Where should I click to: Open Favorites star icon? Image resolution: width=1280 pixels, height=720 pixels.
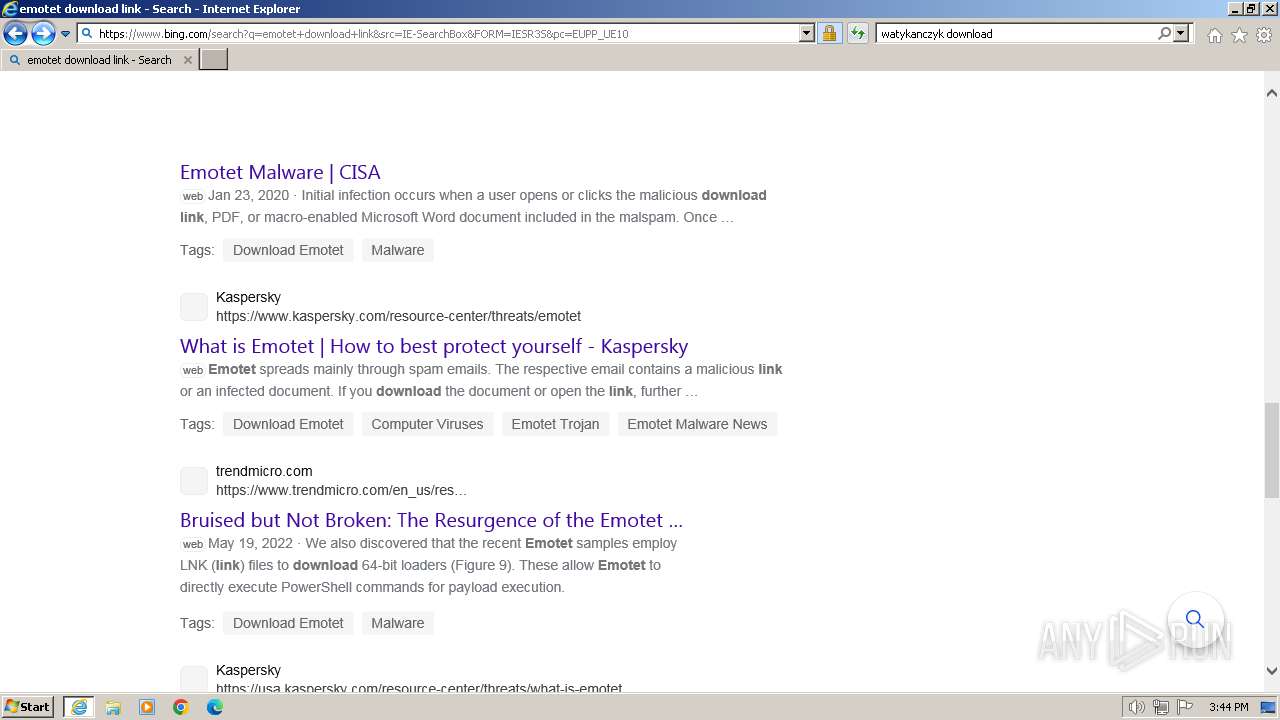tap(1239, 35)
